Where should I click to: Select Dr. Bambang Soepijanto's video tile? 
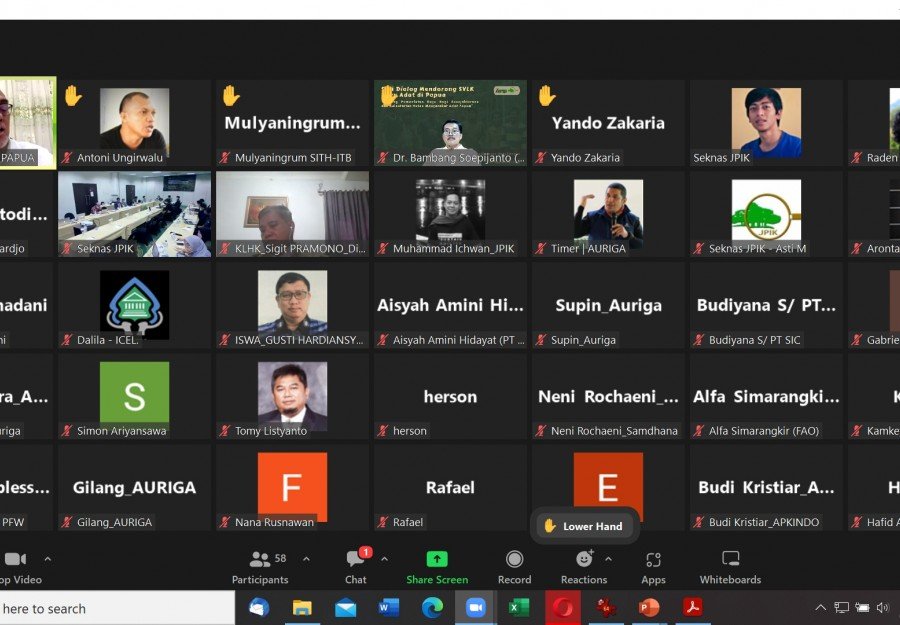[450, 123]
